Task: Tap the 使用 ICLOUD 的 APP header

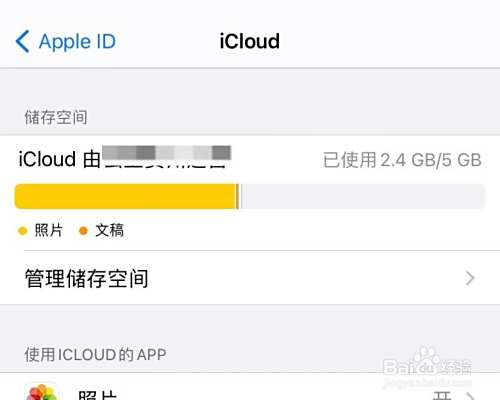Action: (95, 354)
